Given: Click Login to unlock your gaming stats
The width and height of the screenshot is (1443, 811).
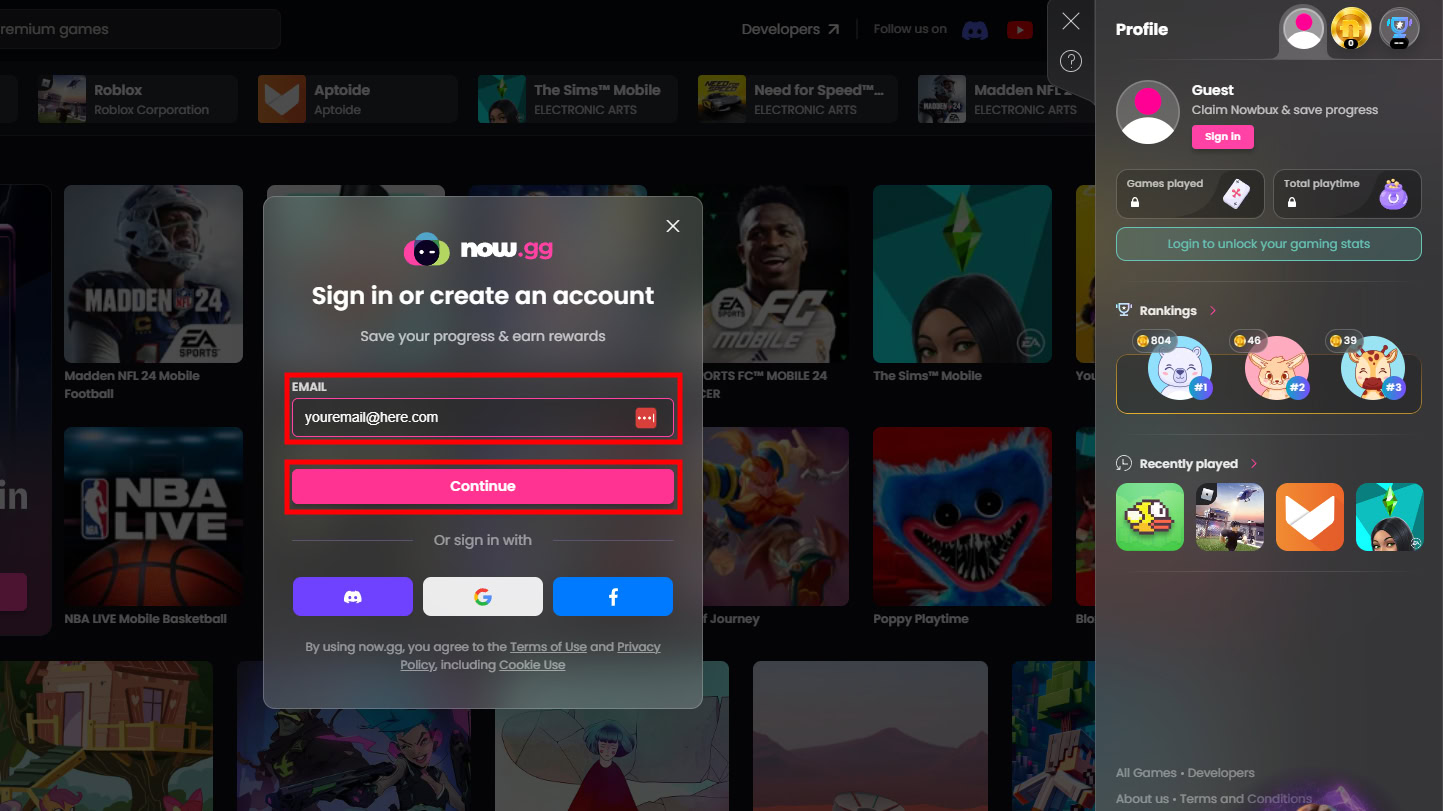Looking at the screenshot, I should tap(1268, 244).
